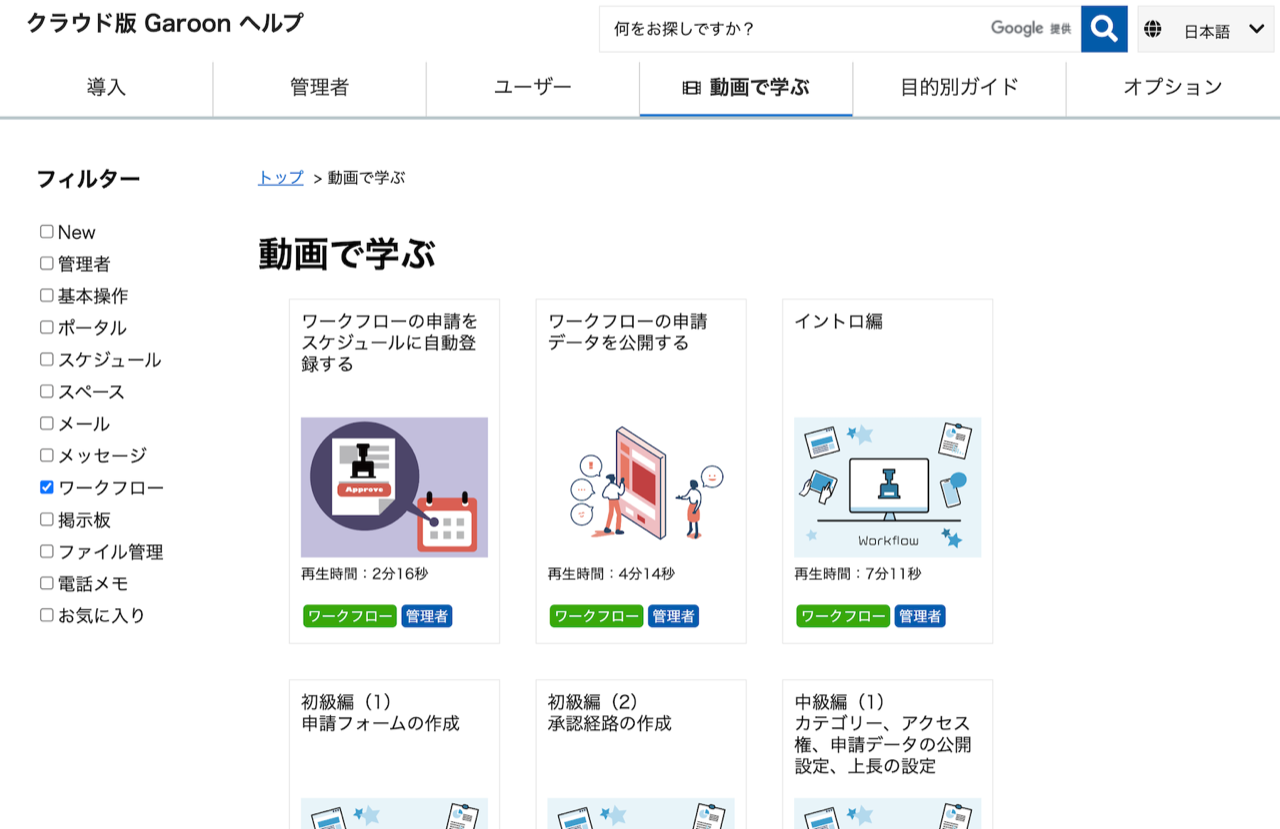Open the Workflow monitor thumbnail for イントロ編
This screenshot has height=829, width=1280.
[x=887, y=487]
